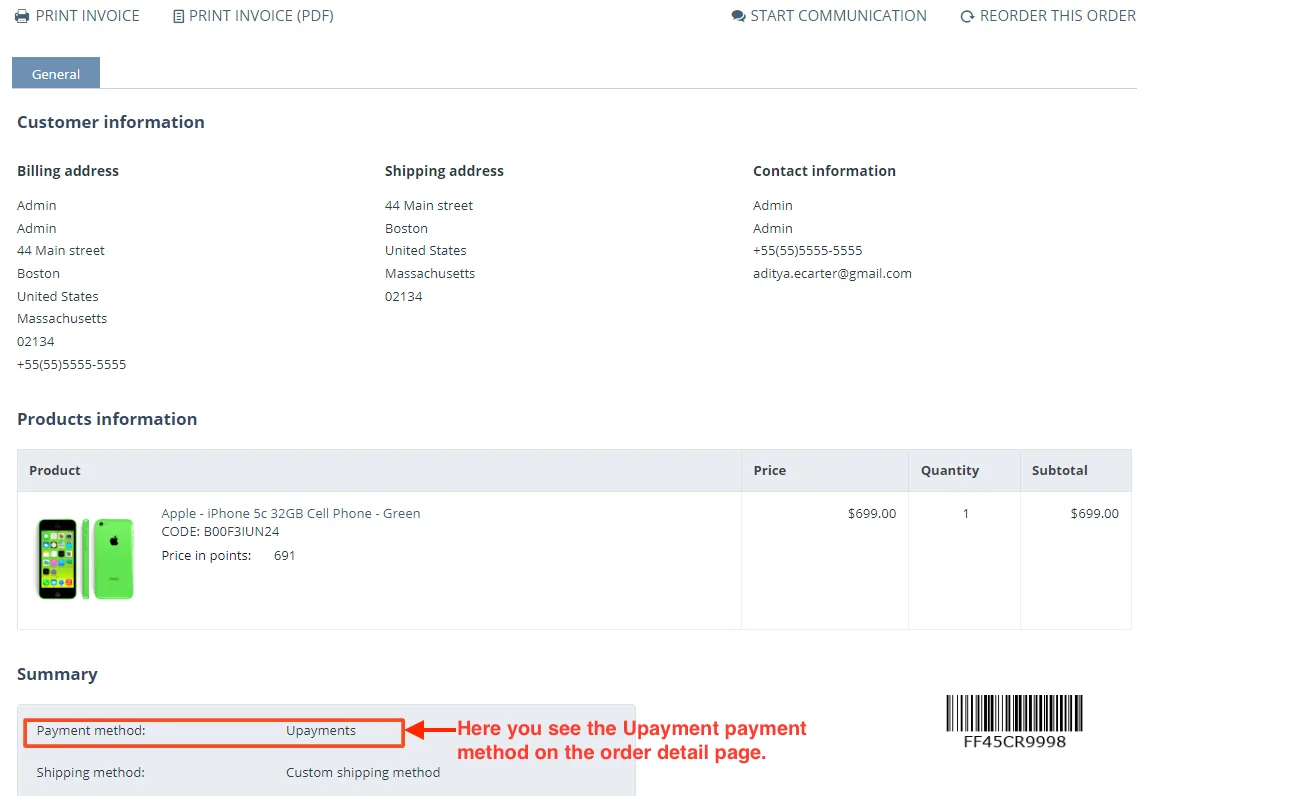1313x796 pixels.
Task: Click the Billing address heading
Action: click(x=68, y=171)
